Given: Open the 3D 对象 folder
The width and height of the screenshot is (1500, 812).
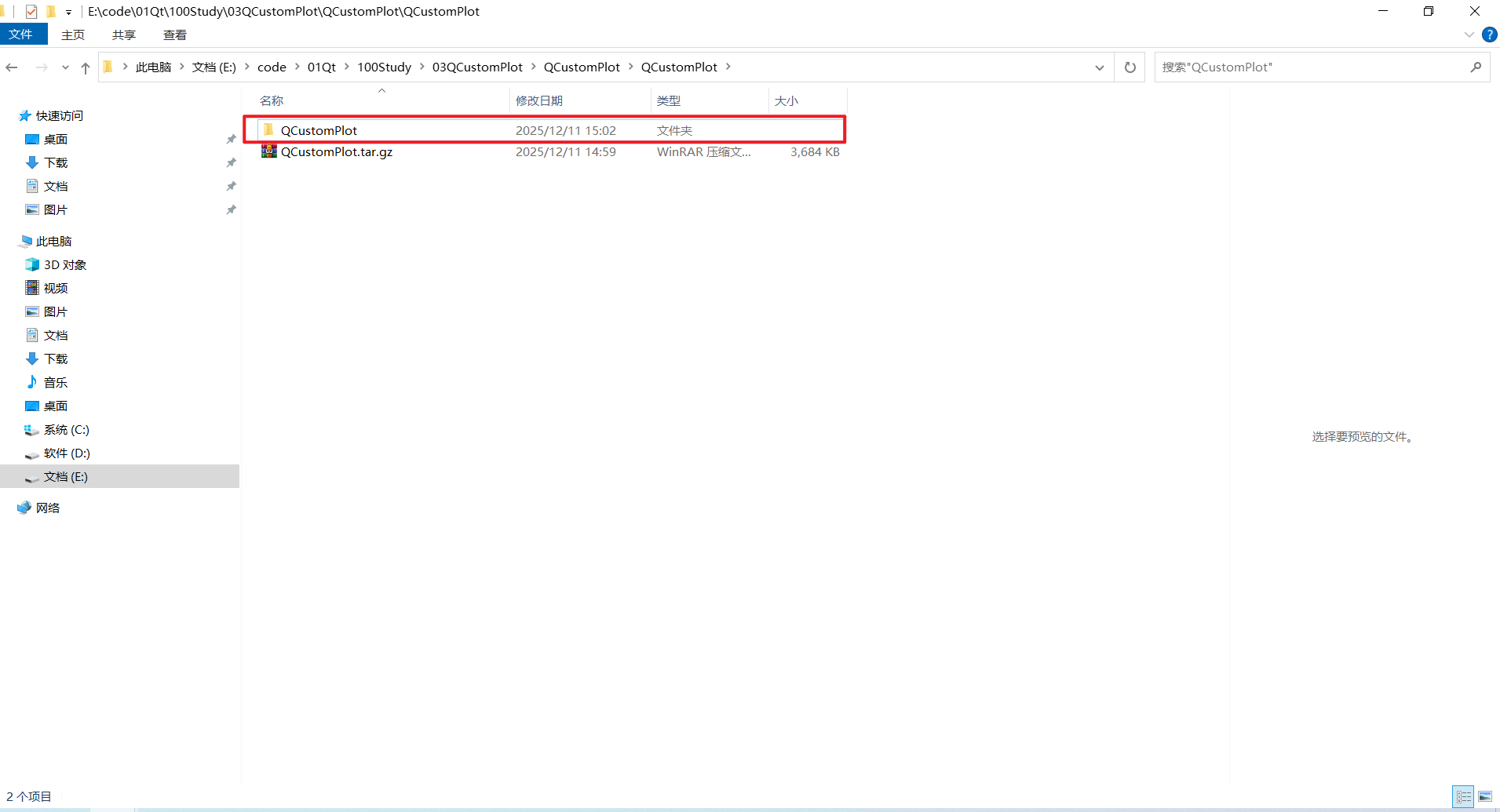Looking at the screenshot, I should 65,265.
